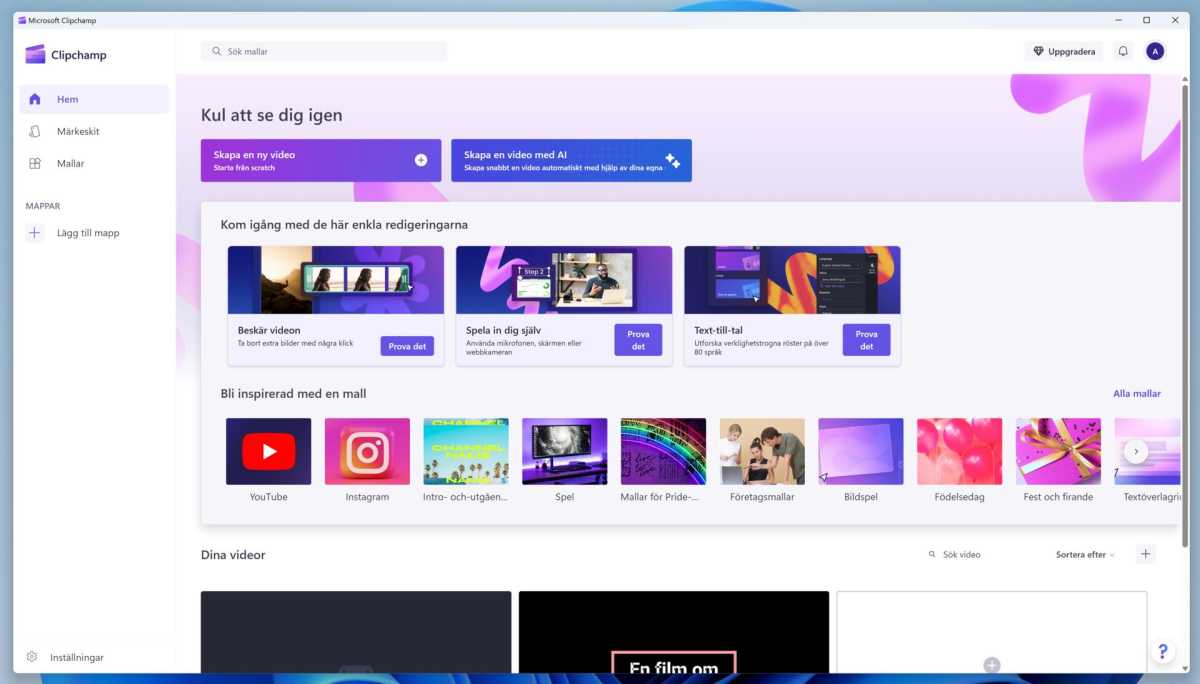Click the magnifier icon in Sök mallar field

pos(216,51)
